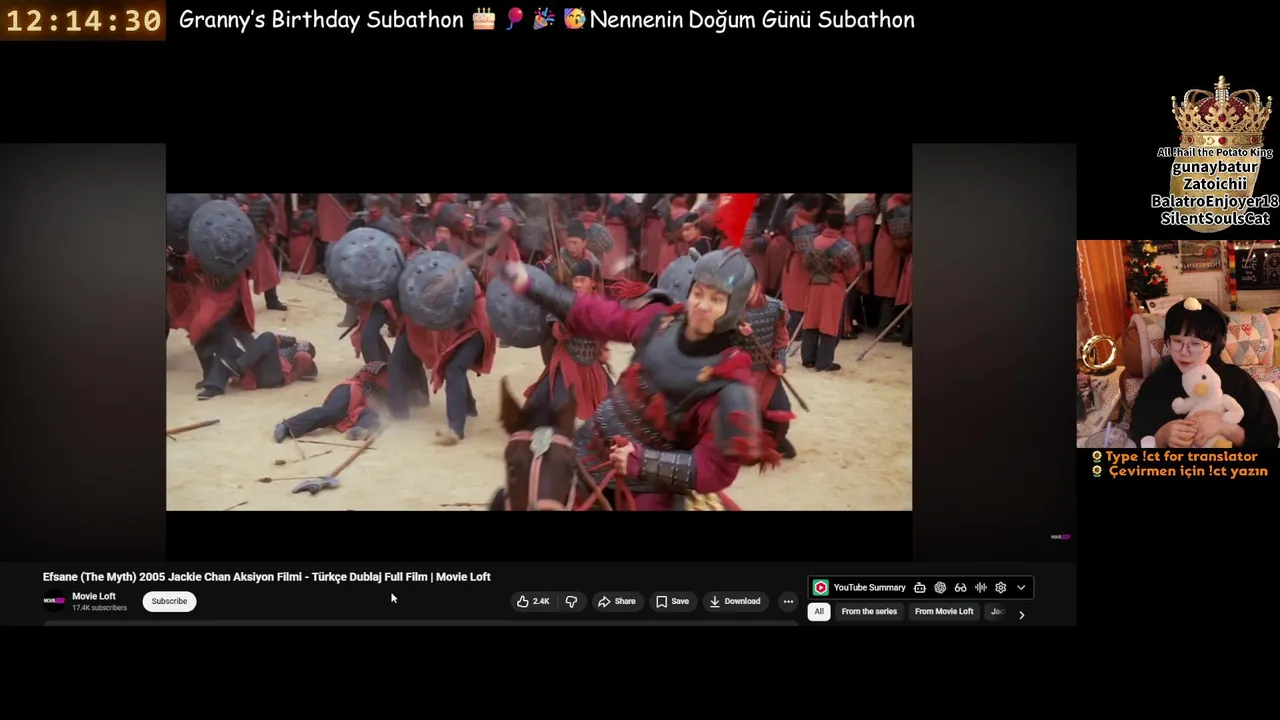This screenshot has width=1280, height=720.
Task: Save the video to a playlist
Action: 672,601
